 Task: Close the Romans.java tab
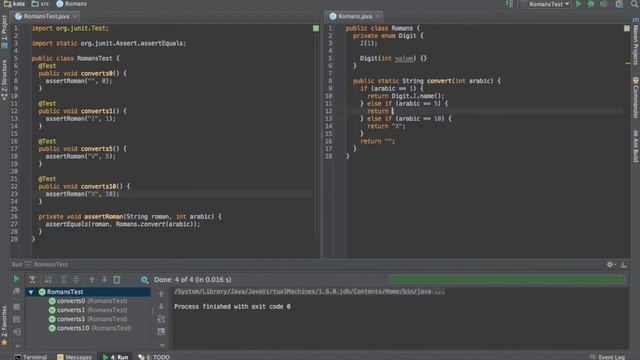[x=378, y=16]
